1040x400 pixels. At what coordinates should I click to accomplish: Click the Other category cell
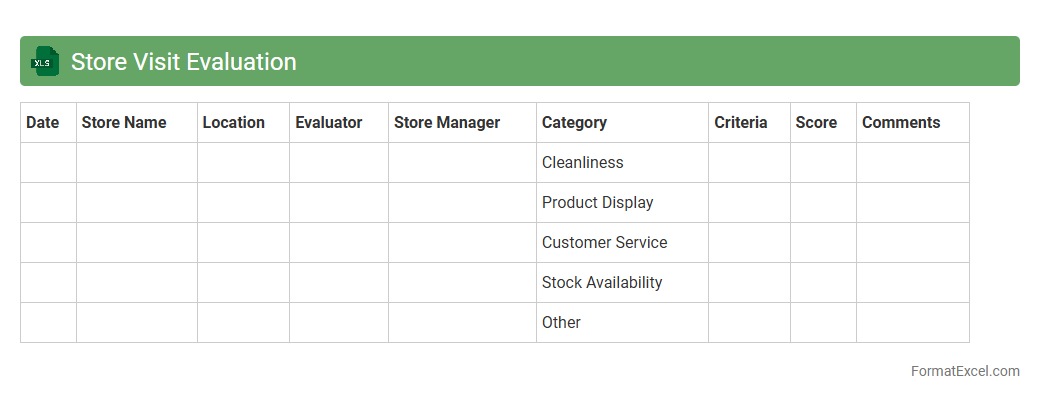562,323
